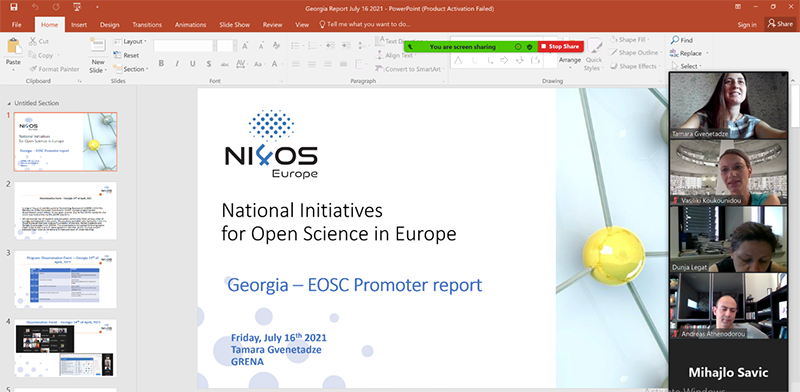Toggle Align Right paragraph
Image resolution: width=800 pixels, height=392 pixels.
328,64
